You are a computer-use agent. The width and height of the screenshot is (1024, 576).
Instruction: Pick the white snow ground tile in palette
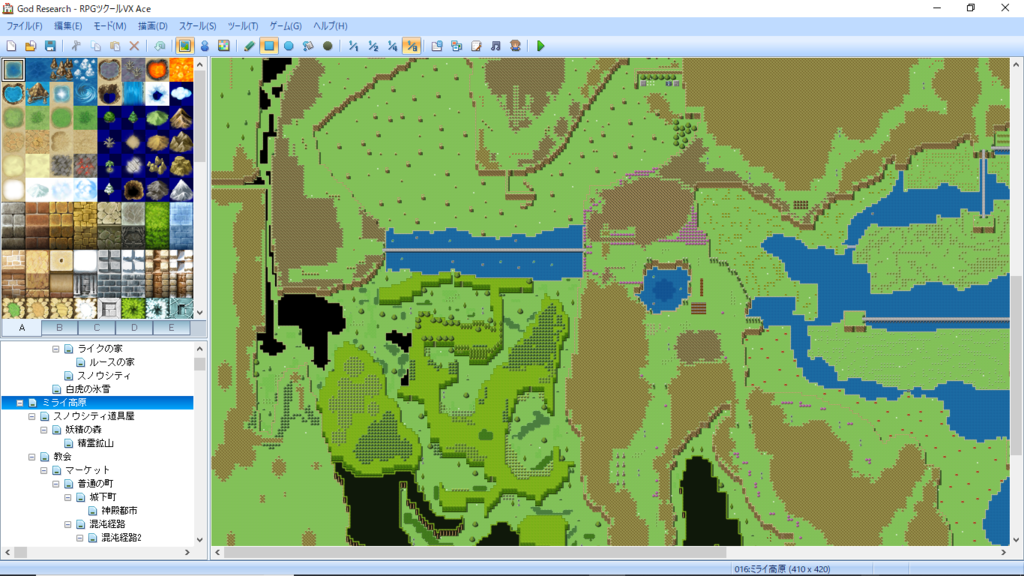coord(13,190)
